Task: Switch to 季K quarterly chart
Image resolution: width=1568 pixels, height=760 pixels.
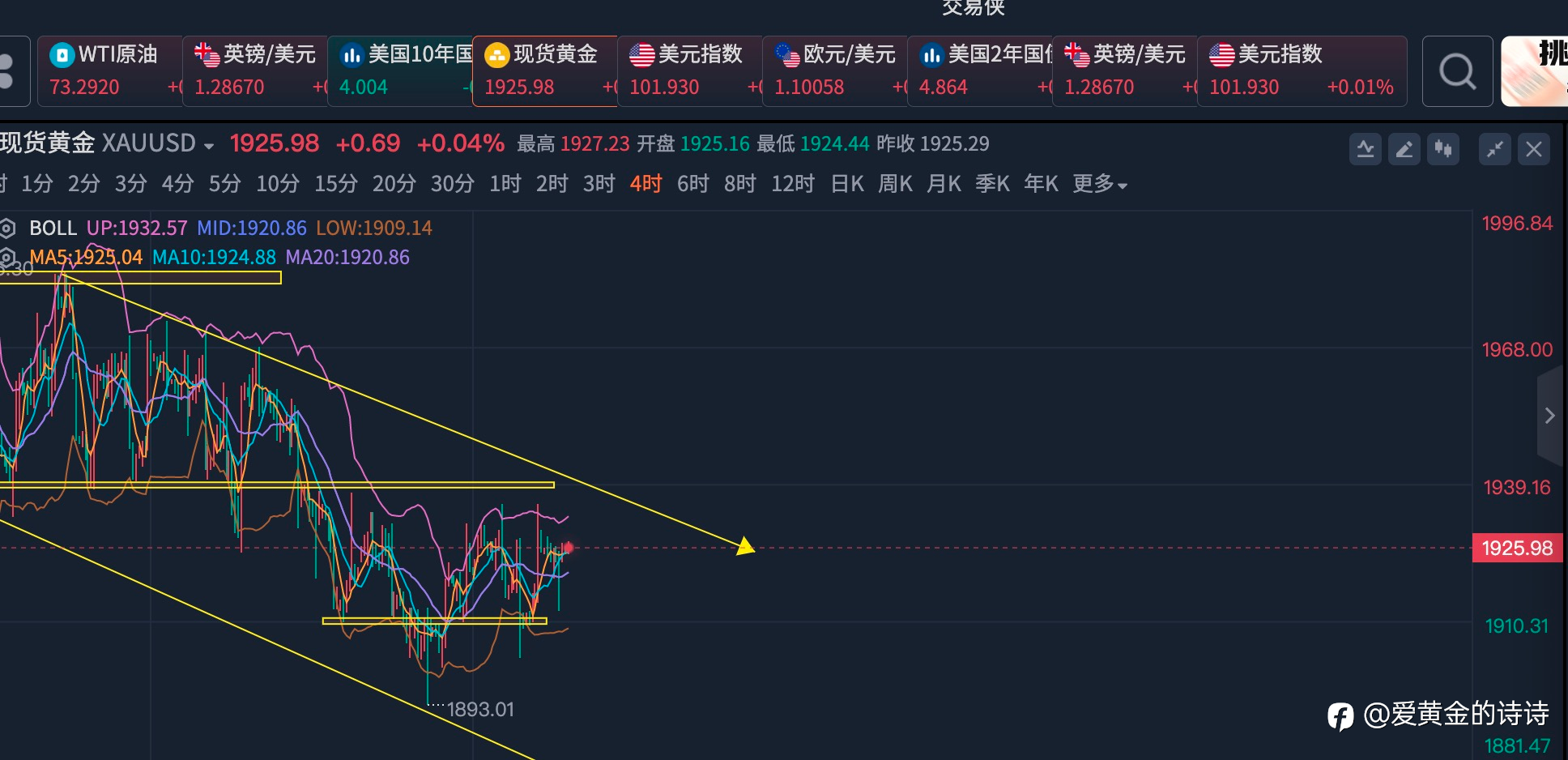Action: coord(992,184)
